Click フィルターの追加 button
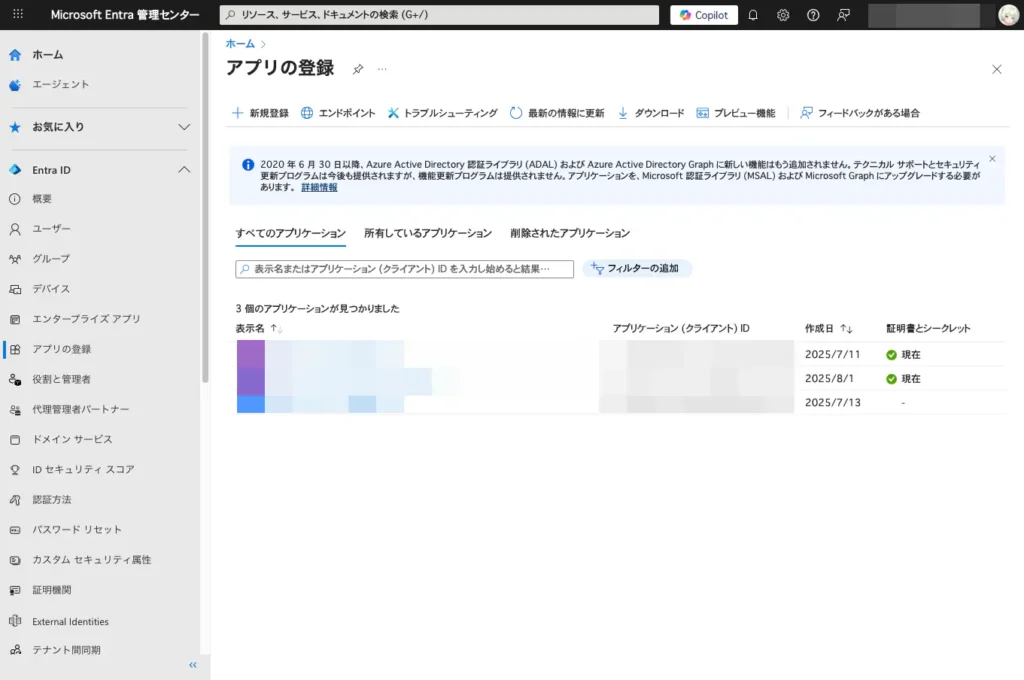Image resolution: width=1024 pixels, height=680 pixels. tap(637, 268)
